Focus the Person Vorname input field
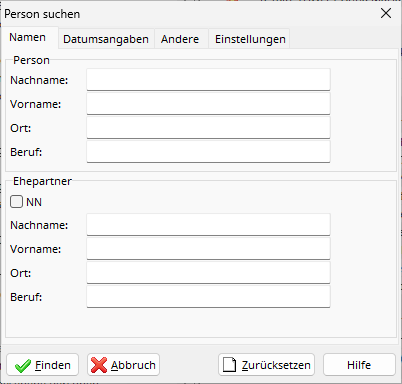 point(208,104)
